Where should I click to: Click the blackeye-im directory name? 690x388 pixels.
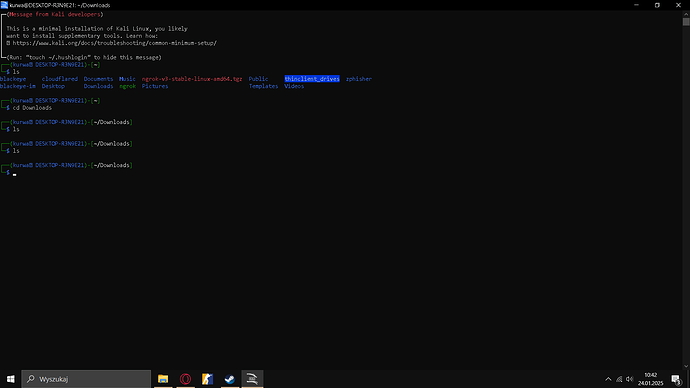click(x=18, y=86)
